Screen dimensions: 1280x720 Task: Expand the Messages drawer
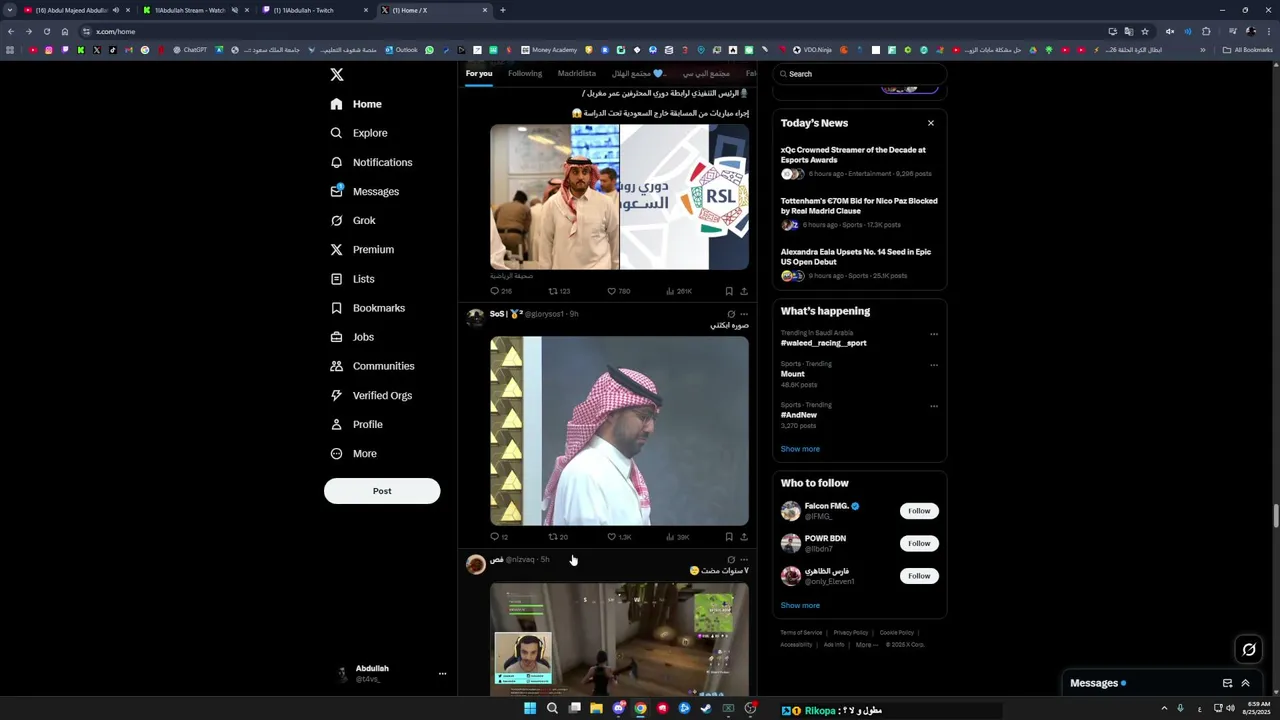pos(1245,684)
